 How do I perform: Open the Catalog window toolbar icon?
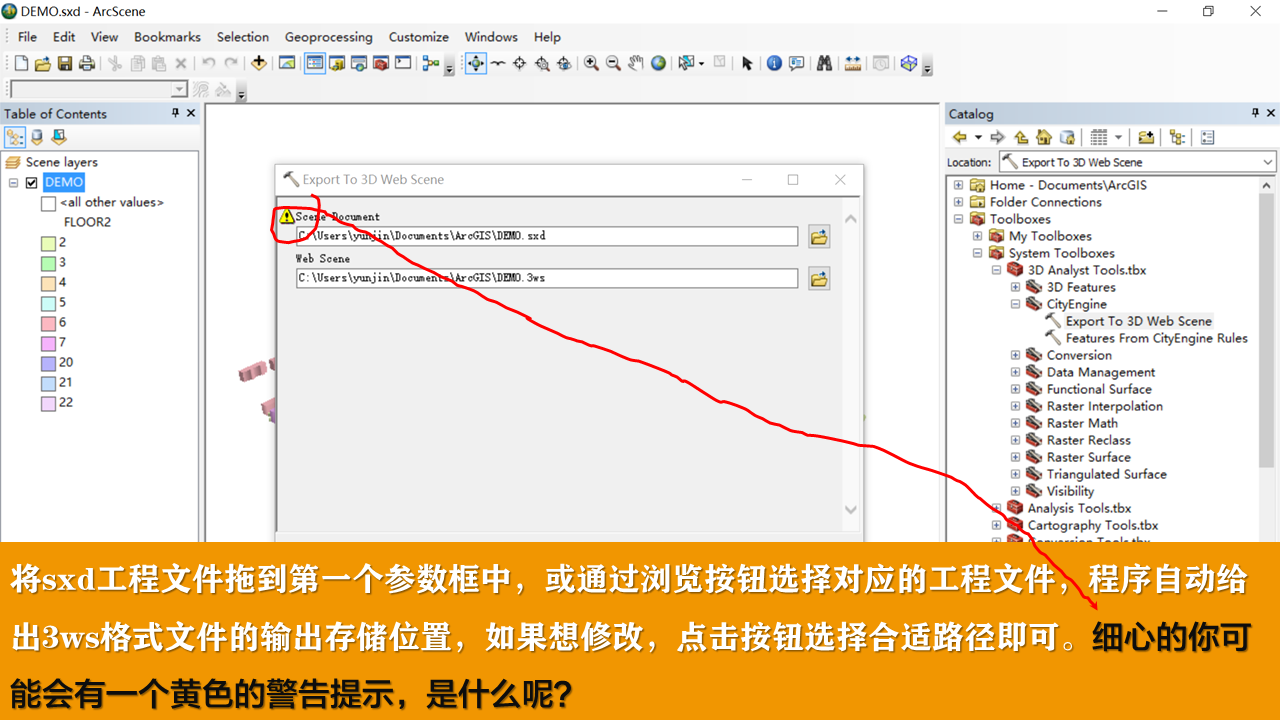click(x=337, y=63)
